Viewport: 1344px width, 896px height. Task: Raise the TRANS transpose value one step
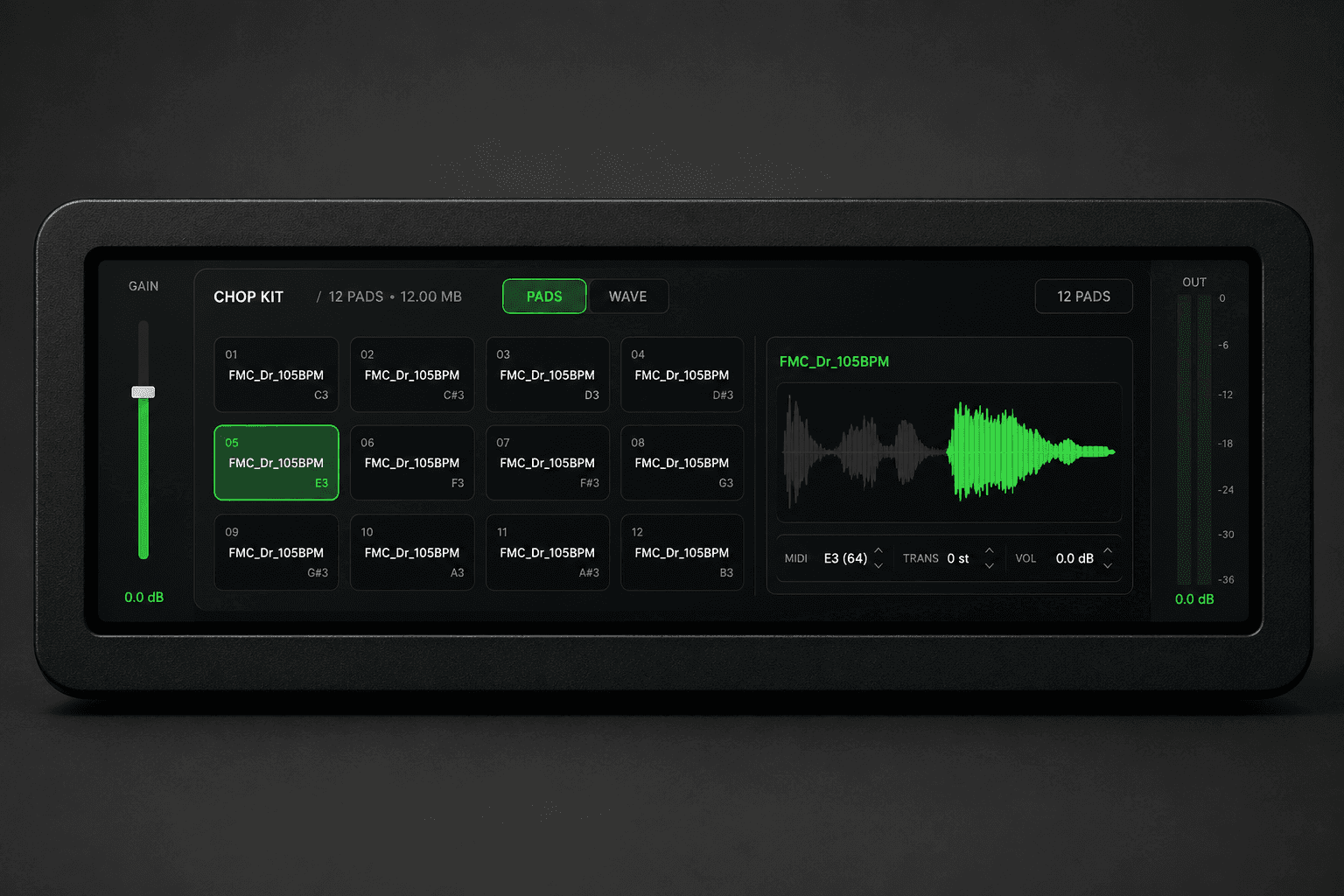coord(990,550)
